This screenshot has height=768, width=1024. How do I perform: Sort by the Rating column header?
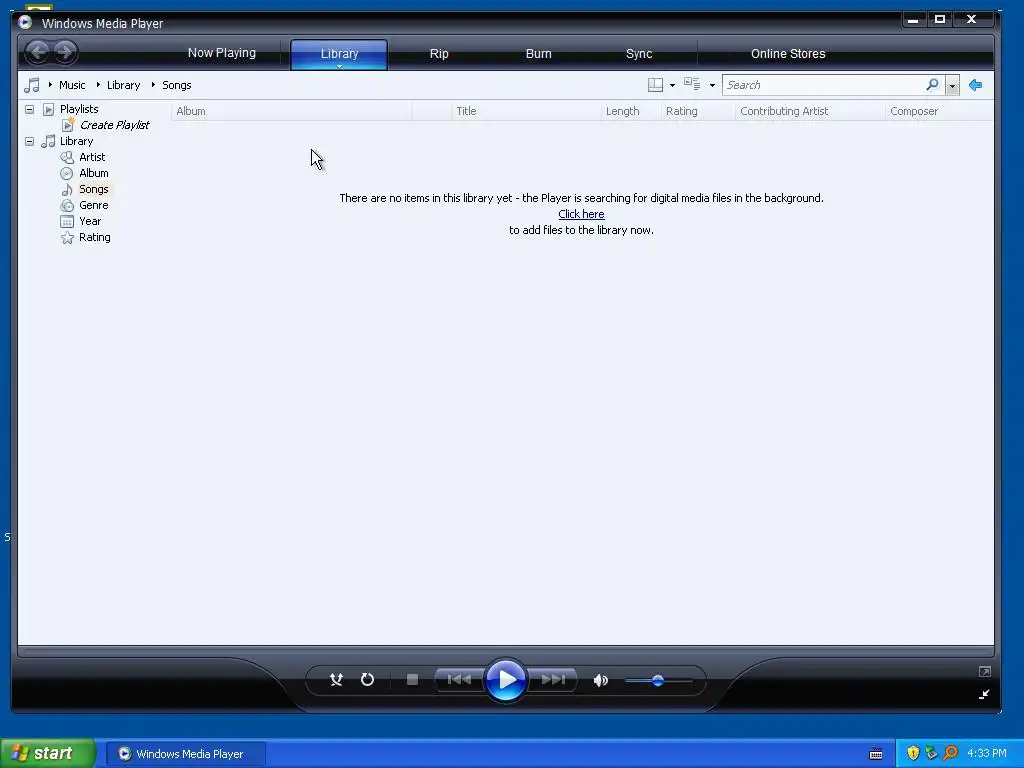pos(698,111)
